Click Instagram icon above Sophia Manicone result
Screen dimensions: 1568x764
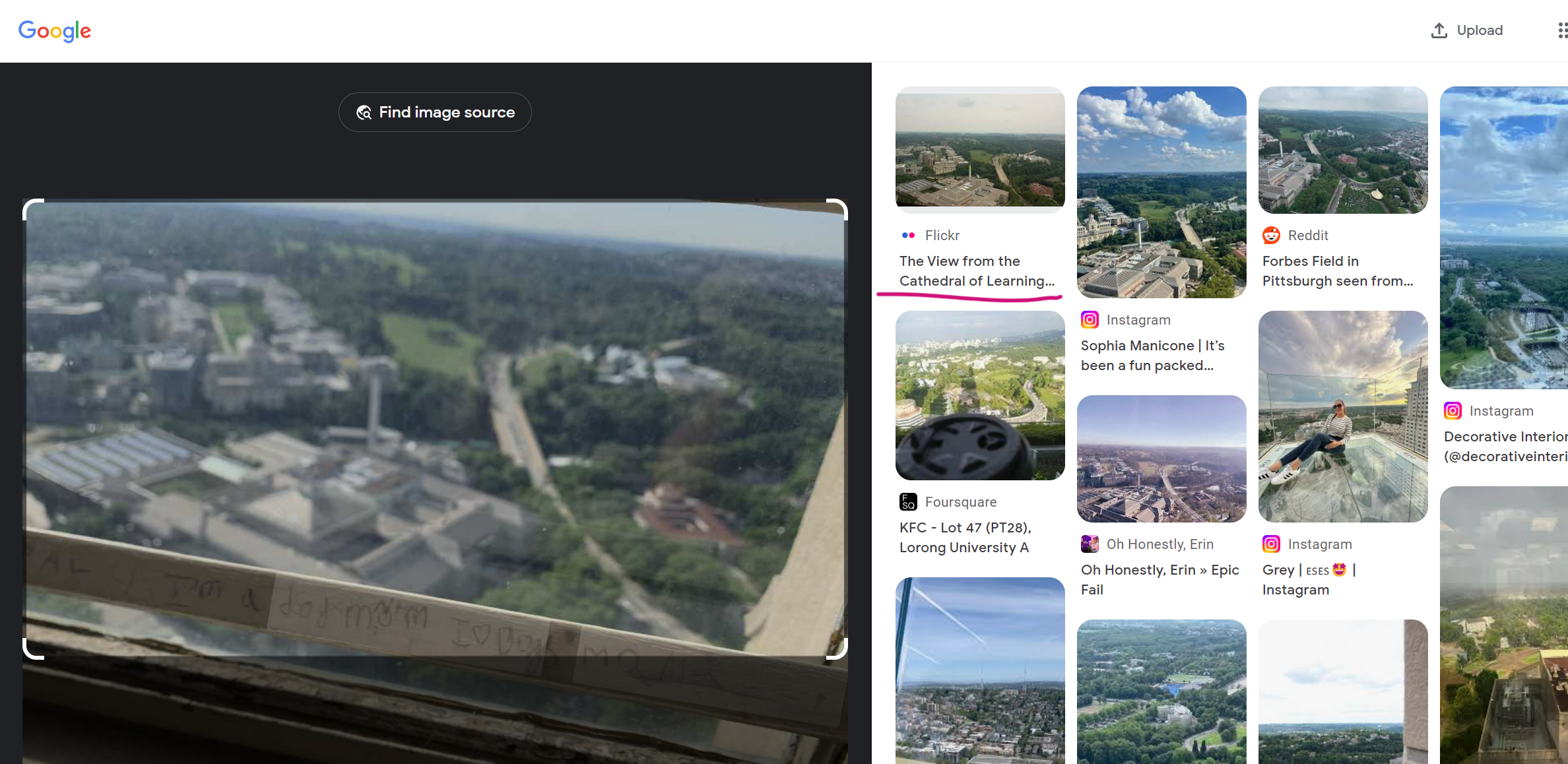(x=1090, y=320)
